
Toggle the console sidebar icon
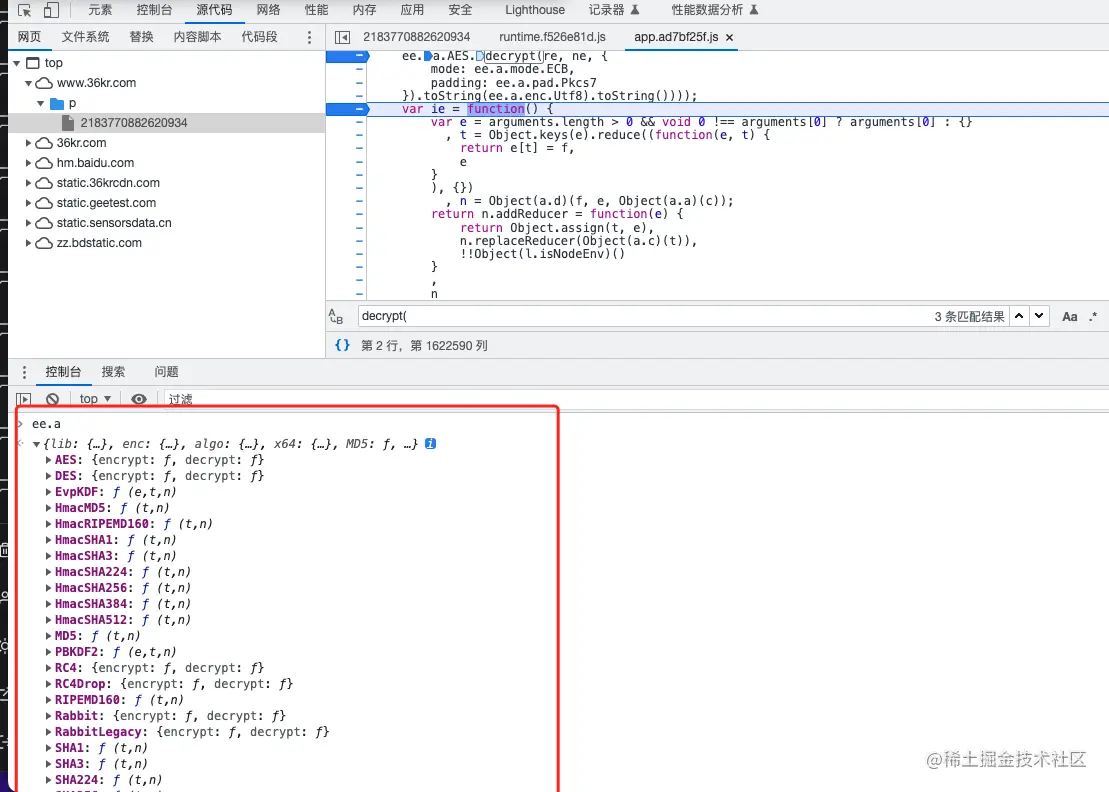point(23,399)
